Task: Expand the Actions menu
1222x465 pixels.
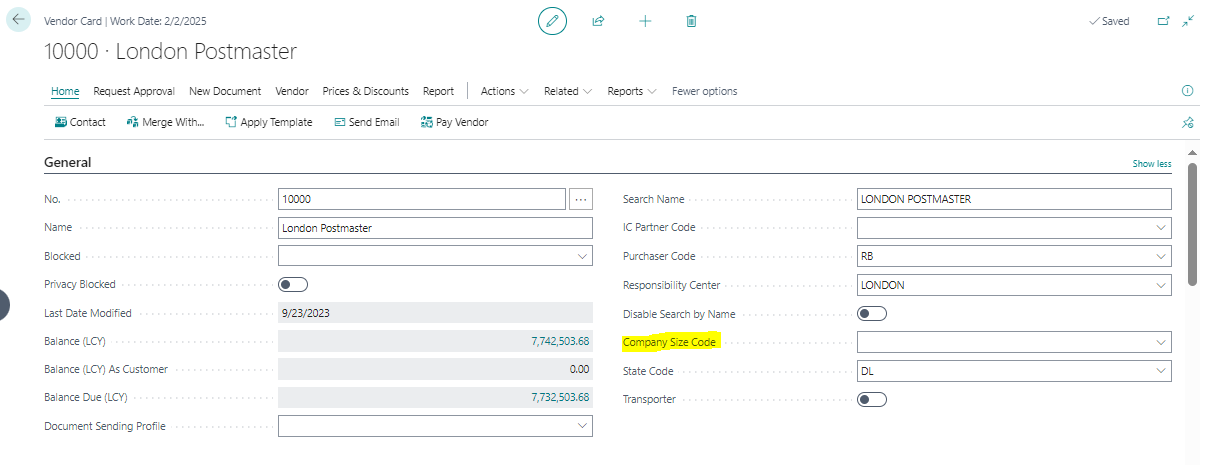Action: [x=504, y=91]
